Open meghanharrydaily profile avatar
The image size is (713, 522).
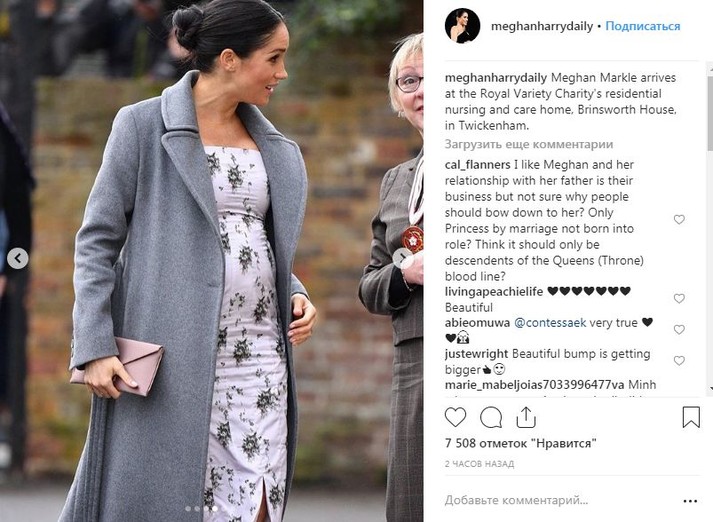click(x=462, y=26)
